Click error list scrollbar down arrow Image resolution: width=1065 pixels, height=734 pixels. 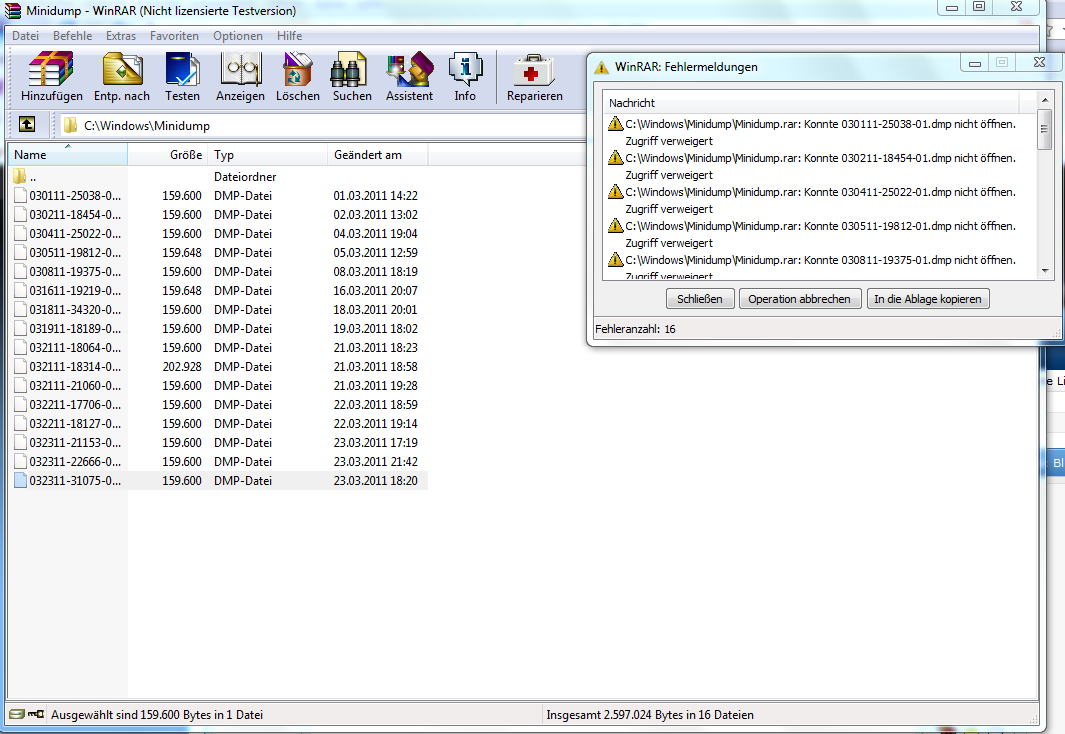1045,271
